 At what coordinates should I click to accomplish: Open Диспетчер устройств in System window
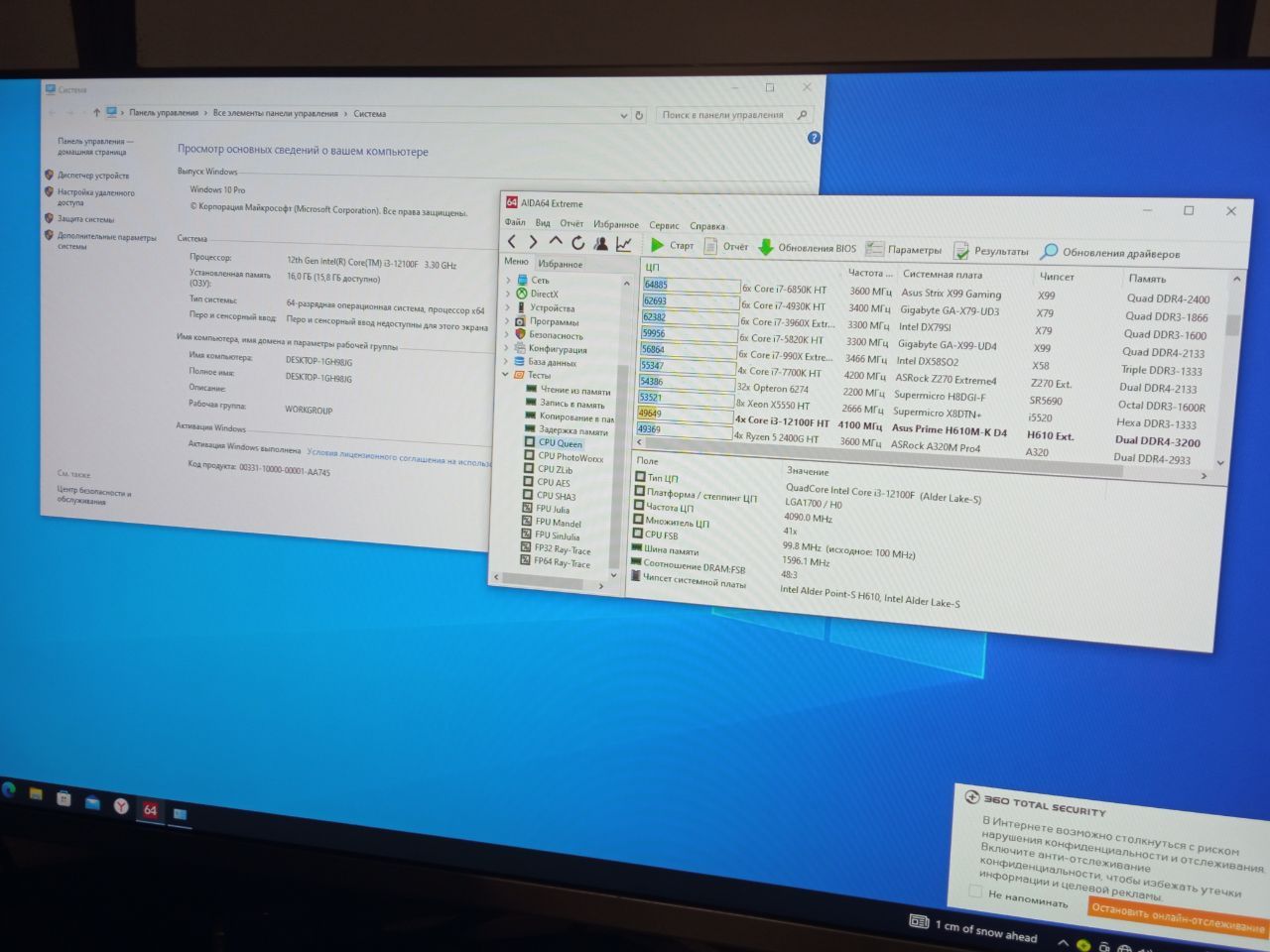click(93, 176)
